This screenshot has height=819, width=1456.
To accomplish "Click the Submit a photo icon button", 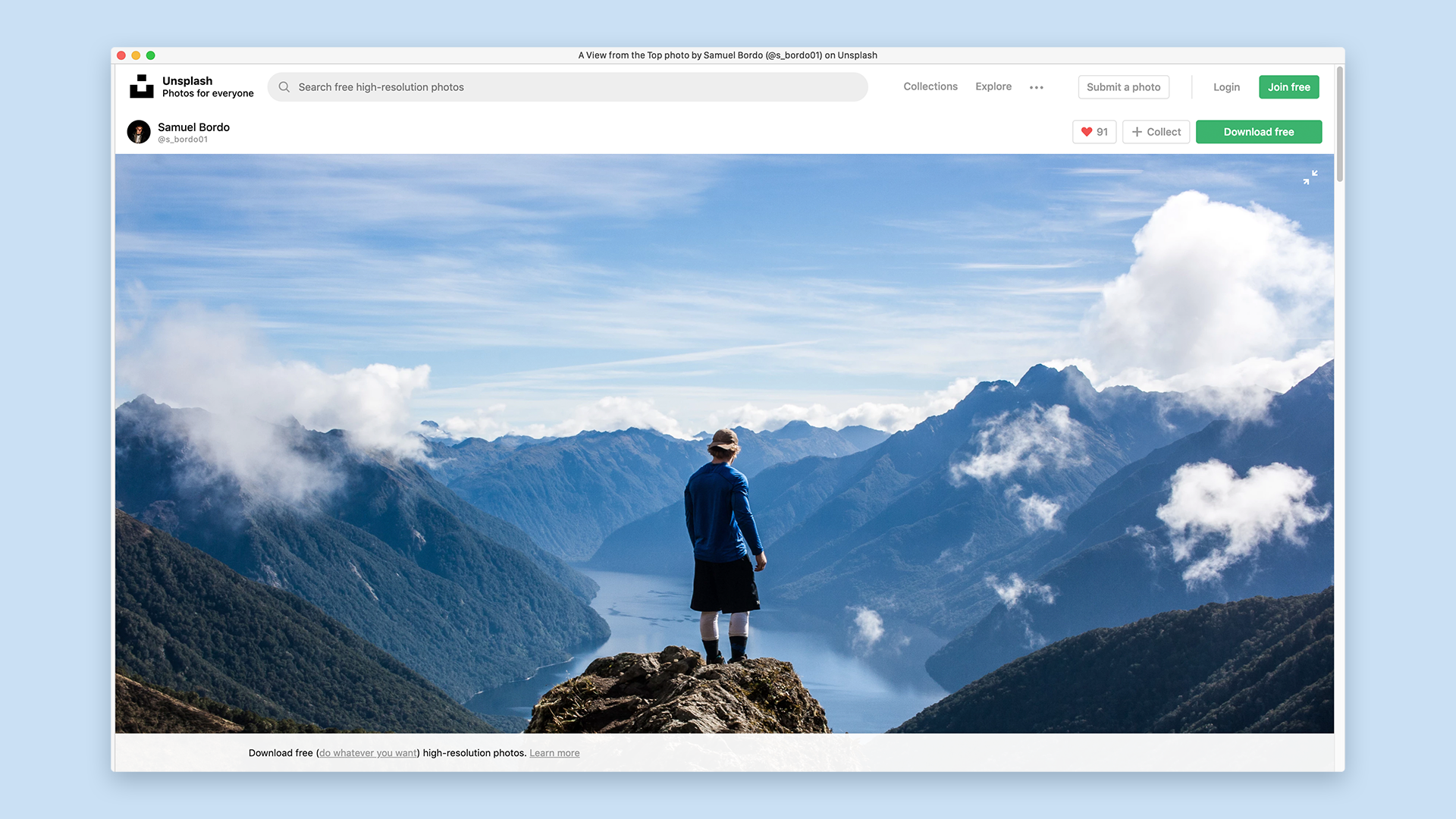I will pos(1123,86).
